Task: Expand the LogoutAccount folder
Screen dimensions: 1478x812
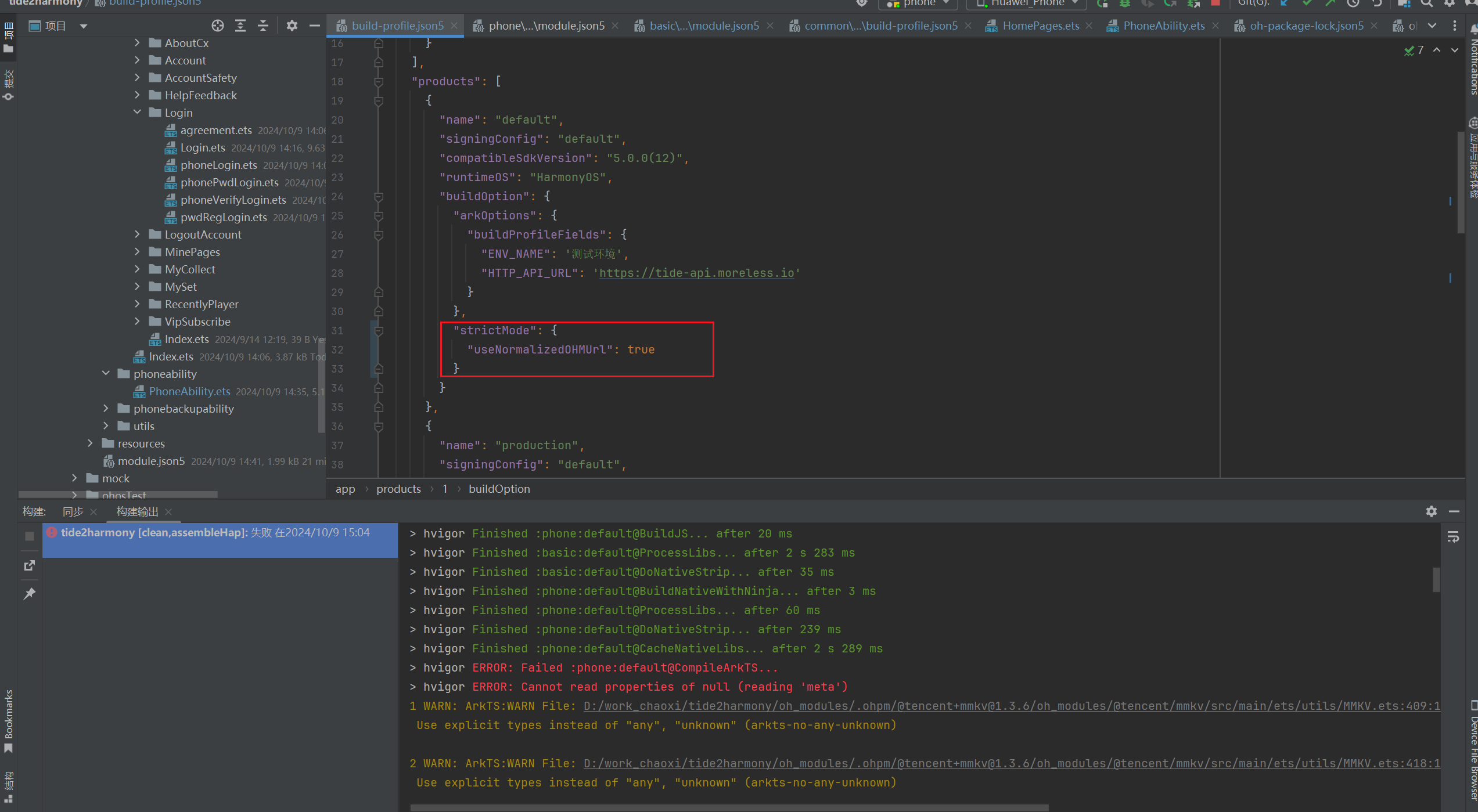Action: coord(137,234)
